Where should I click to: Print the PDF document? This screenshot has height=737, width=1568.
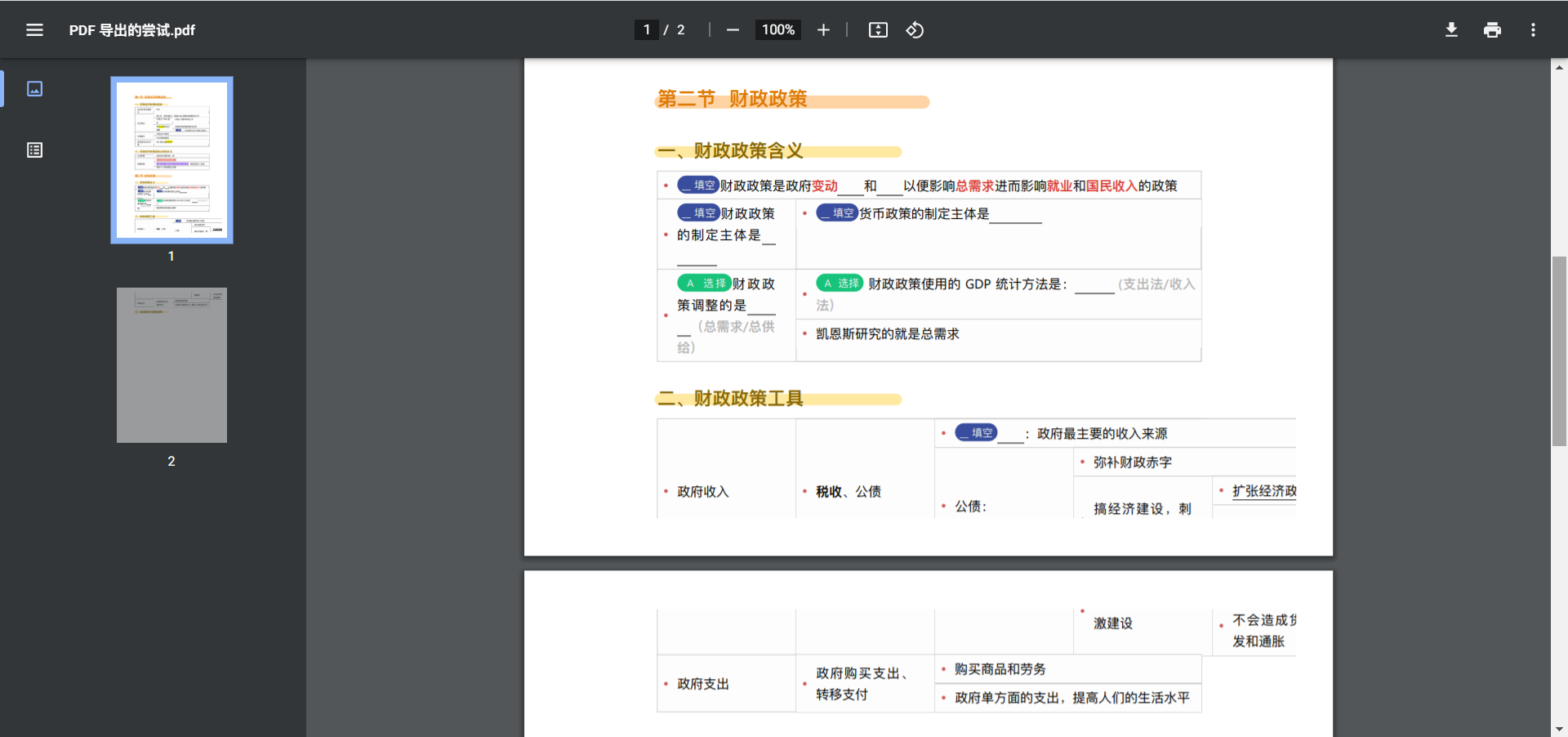pos(1492,30)
